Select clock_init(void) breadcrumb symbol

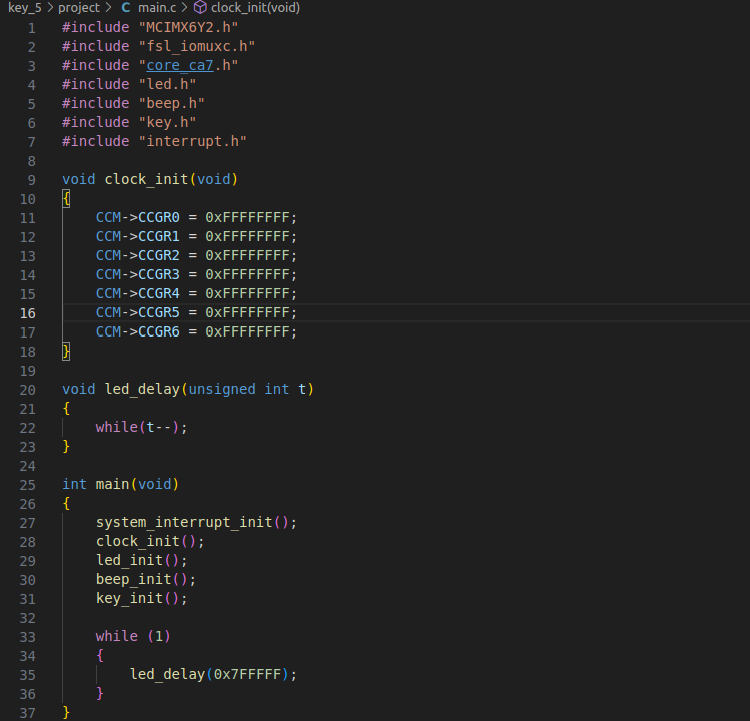[x=255, y=8]
